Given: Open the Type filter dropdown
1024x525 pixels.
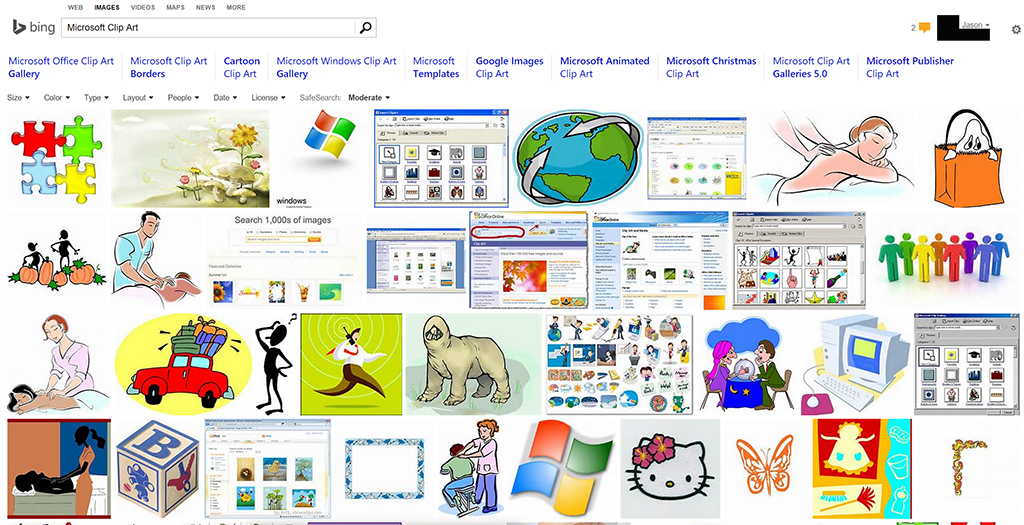Looking at the screenshot, I should coord(97,97).
